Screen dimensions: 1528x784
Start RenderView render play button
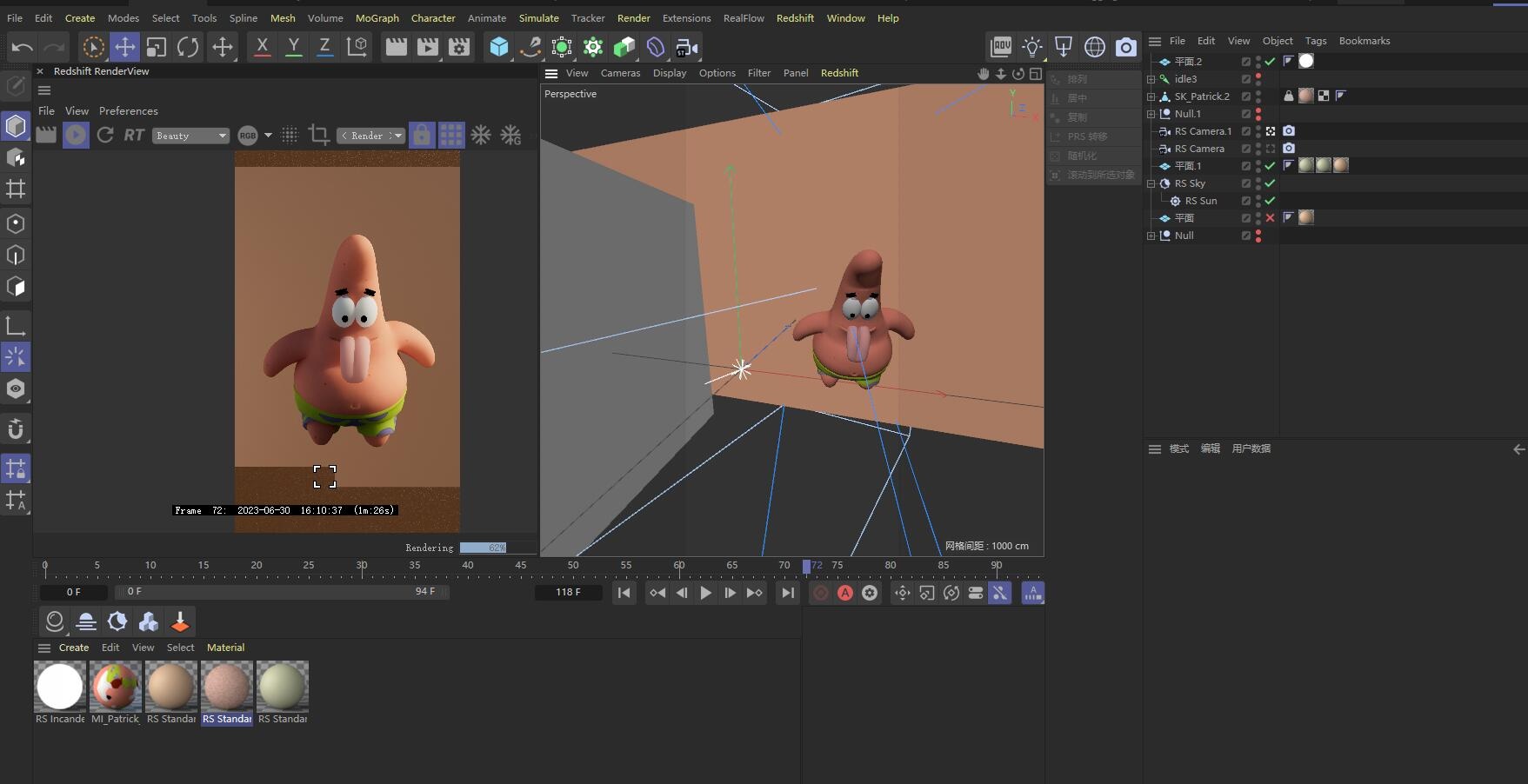(76, 135)
